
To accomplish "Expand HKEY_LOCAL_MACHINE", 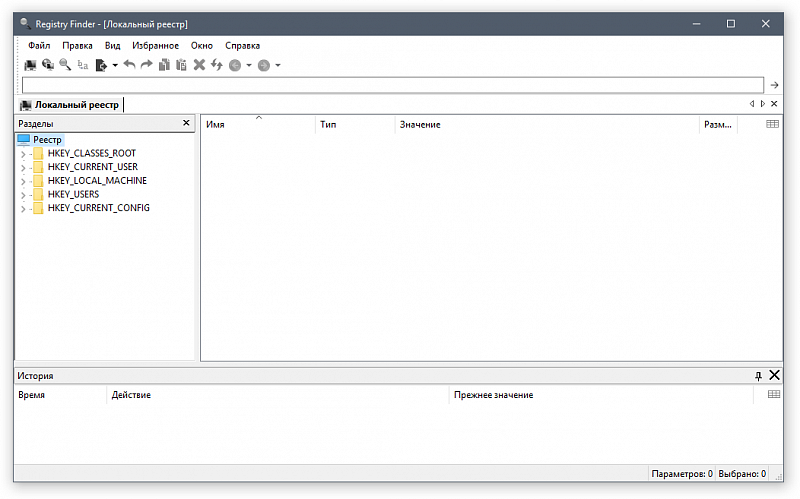I will coord(23,181).
